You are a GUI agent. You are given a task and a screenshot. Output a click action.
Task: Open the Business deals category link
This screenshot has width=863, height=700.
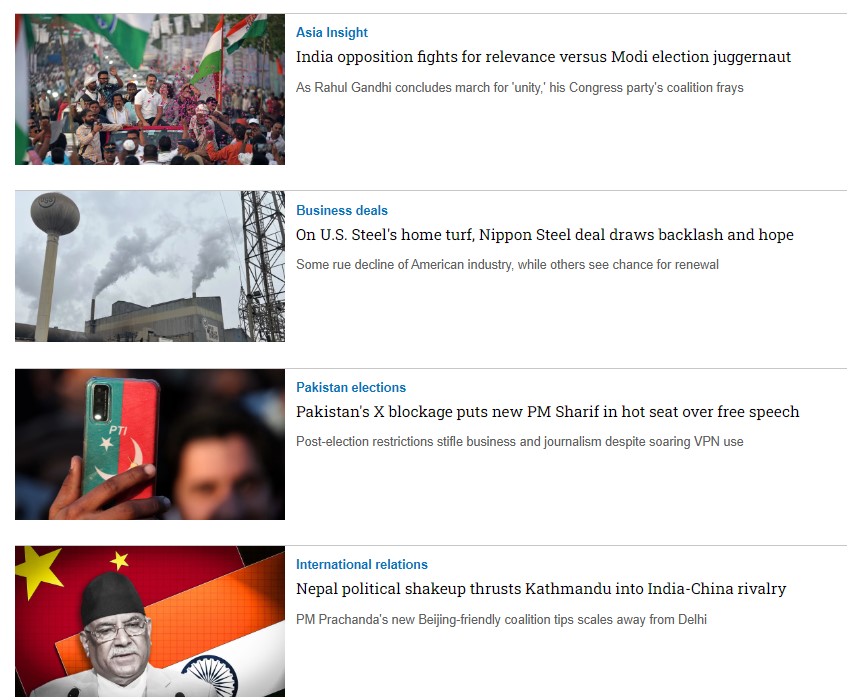click(342, 210)
